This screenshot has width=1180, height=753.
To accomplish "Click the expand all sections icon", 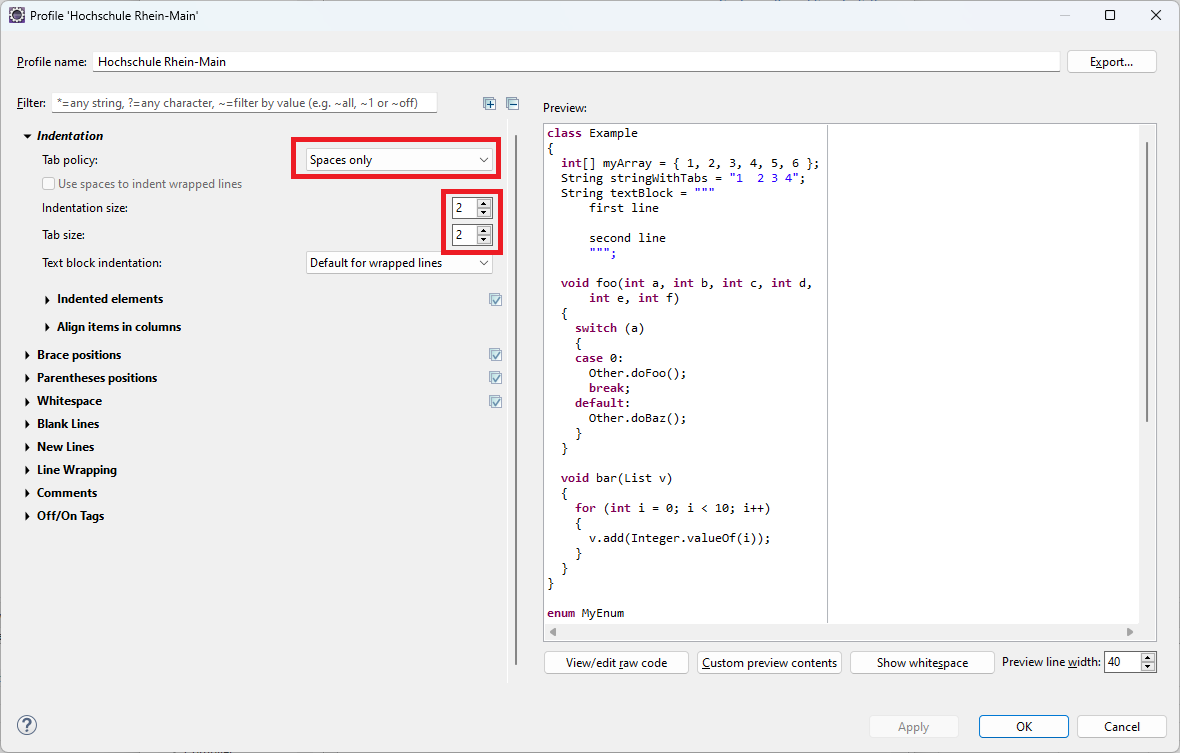I will tap(490, 103).
